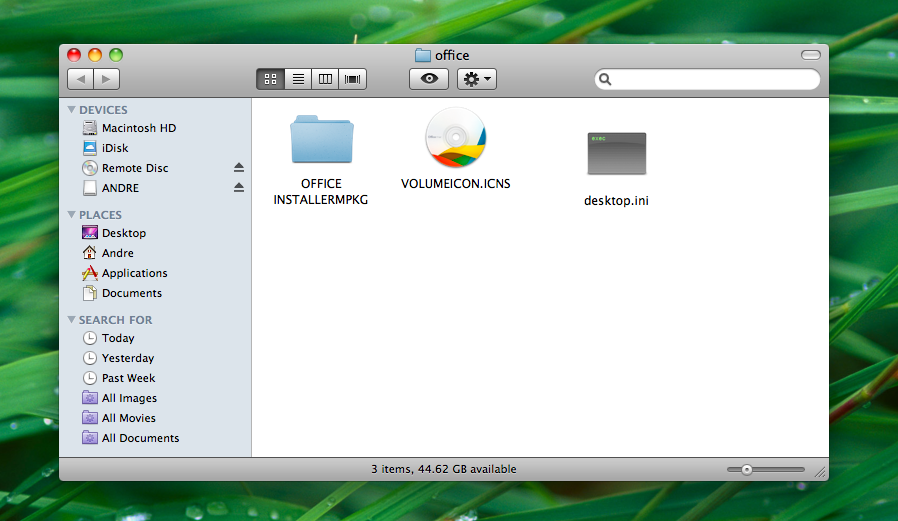Click the Applications sidebar icon
Screen dimensions: 898x521
tap(89, 273)
